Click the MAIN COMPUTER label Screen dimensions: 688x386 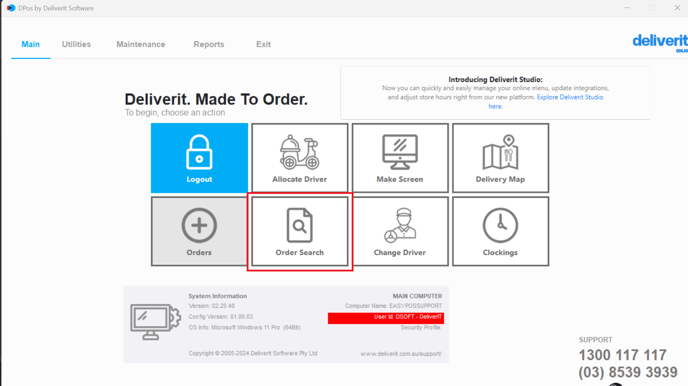tap(417, 296)
